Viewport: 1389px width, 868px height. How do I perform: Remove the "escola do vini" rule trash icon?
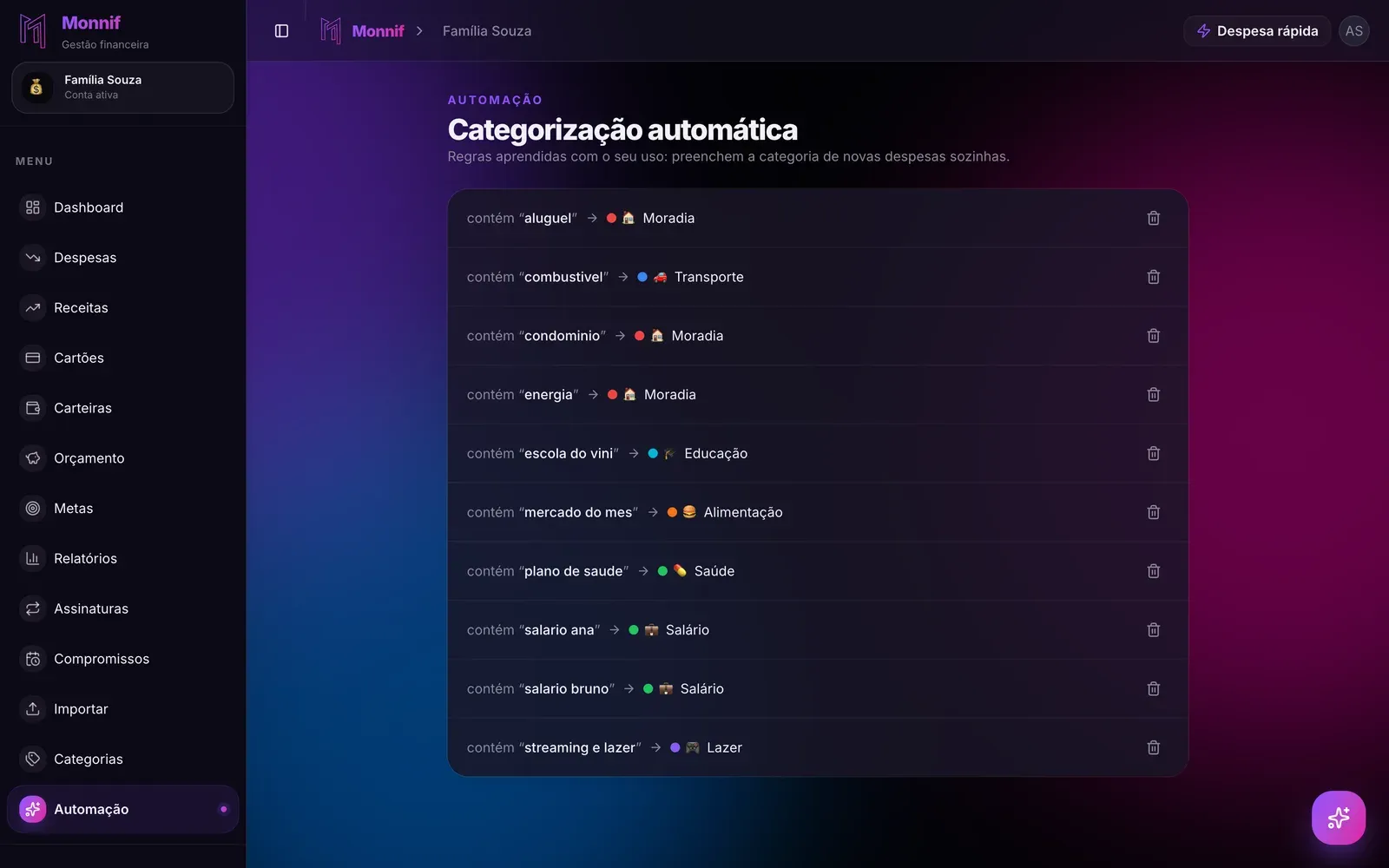pos(1153,453)
